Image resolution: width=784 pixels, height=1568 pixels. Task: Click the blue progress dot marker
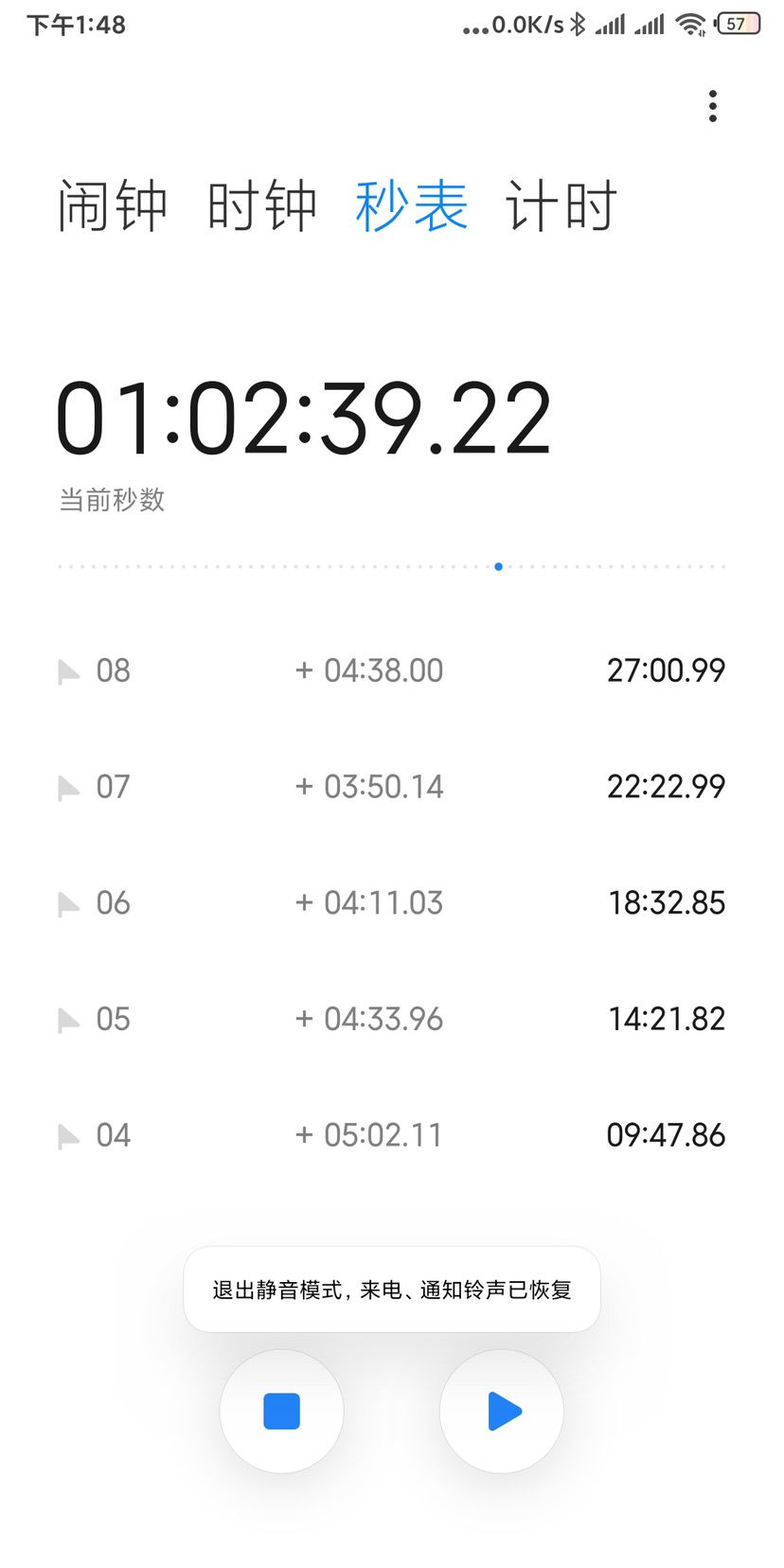[x=498, y=566]
